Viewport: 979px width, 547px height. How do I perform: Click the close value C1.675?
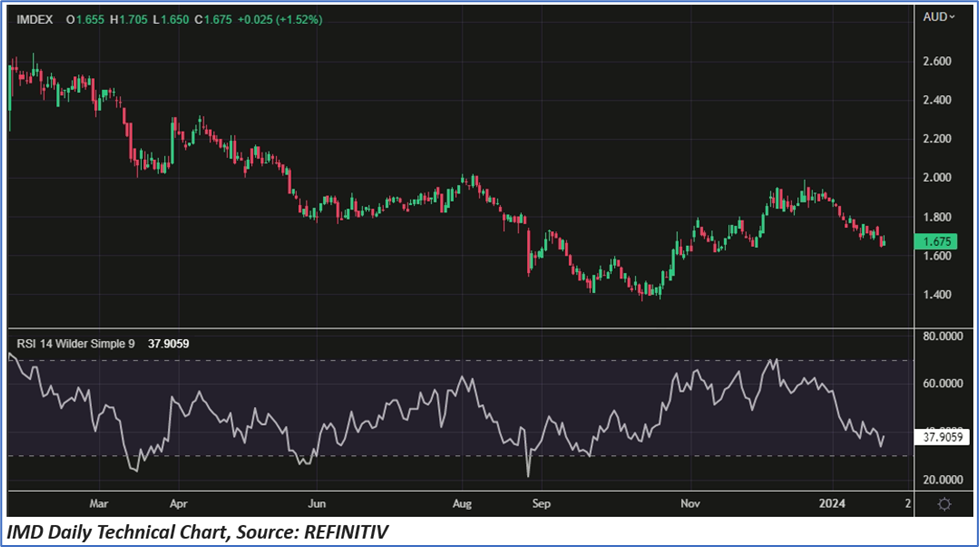[x=213, y=20]
